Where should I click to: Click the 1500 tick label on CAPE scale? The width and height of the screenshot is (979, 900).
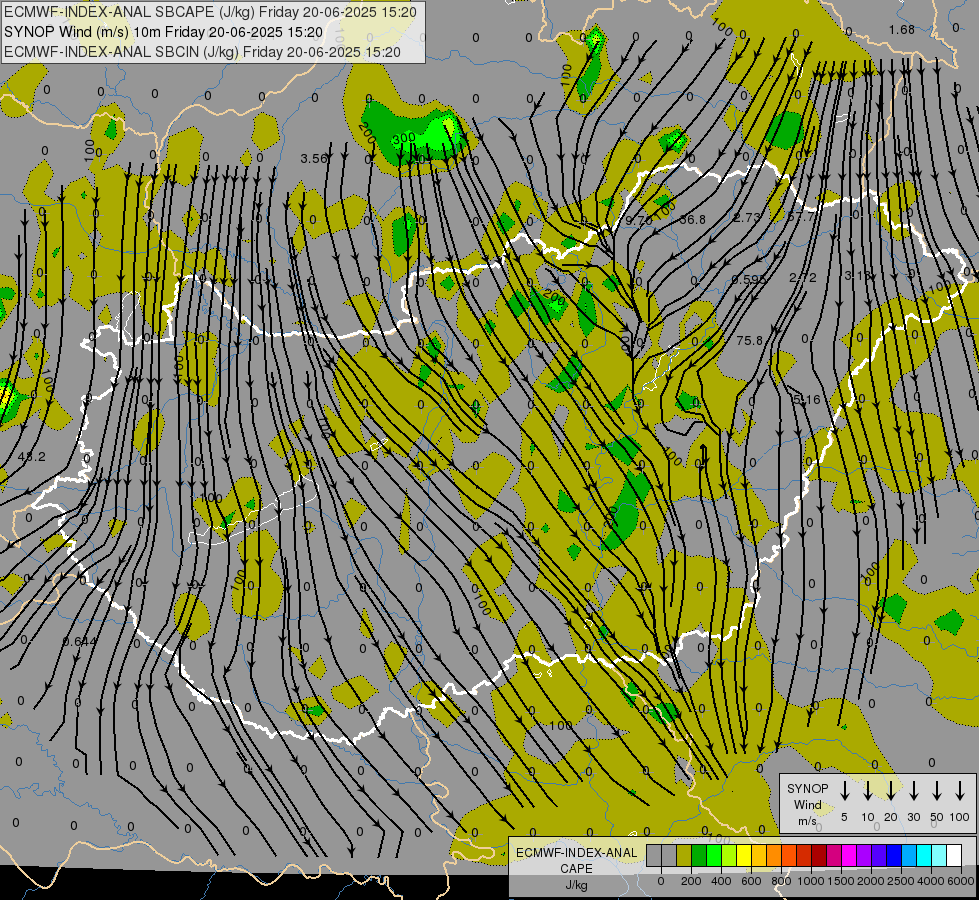pos(841,881)
